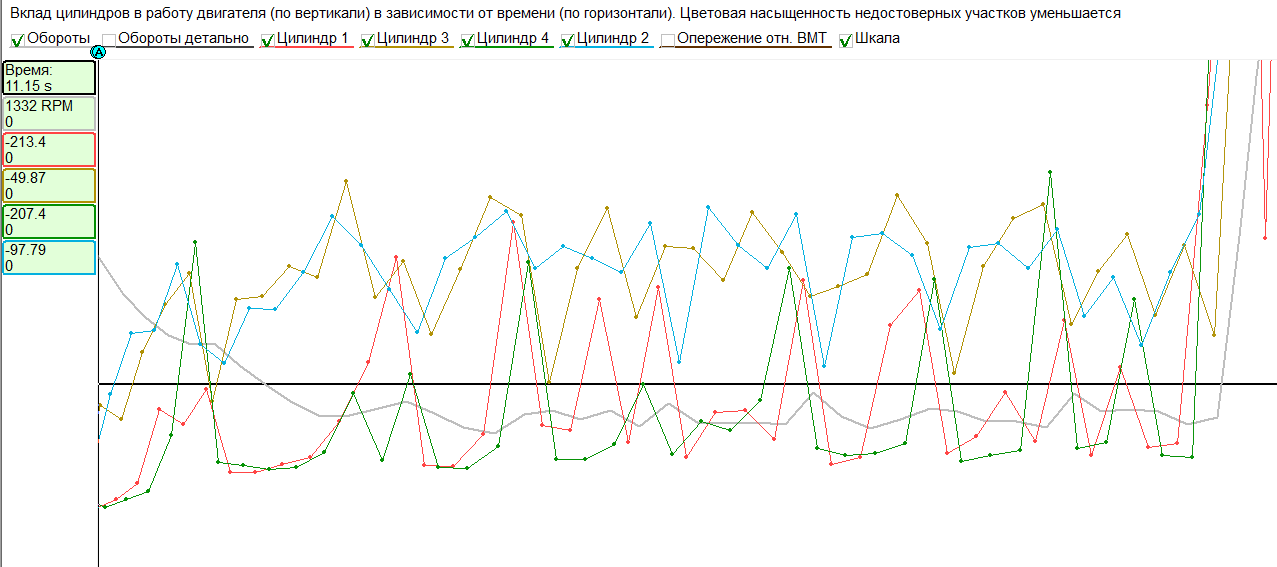Click the blue A cursor marker
1277x567 pixels.
[98, 52]
